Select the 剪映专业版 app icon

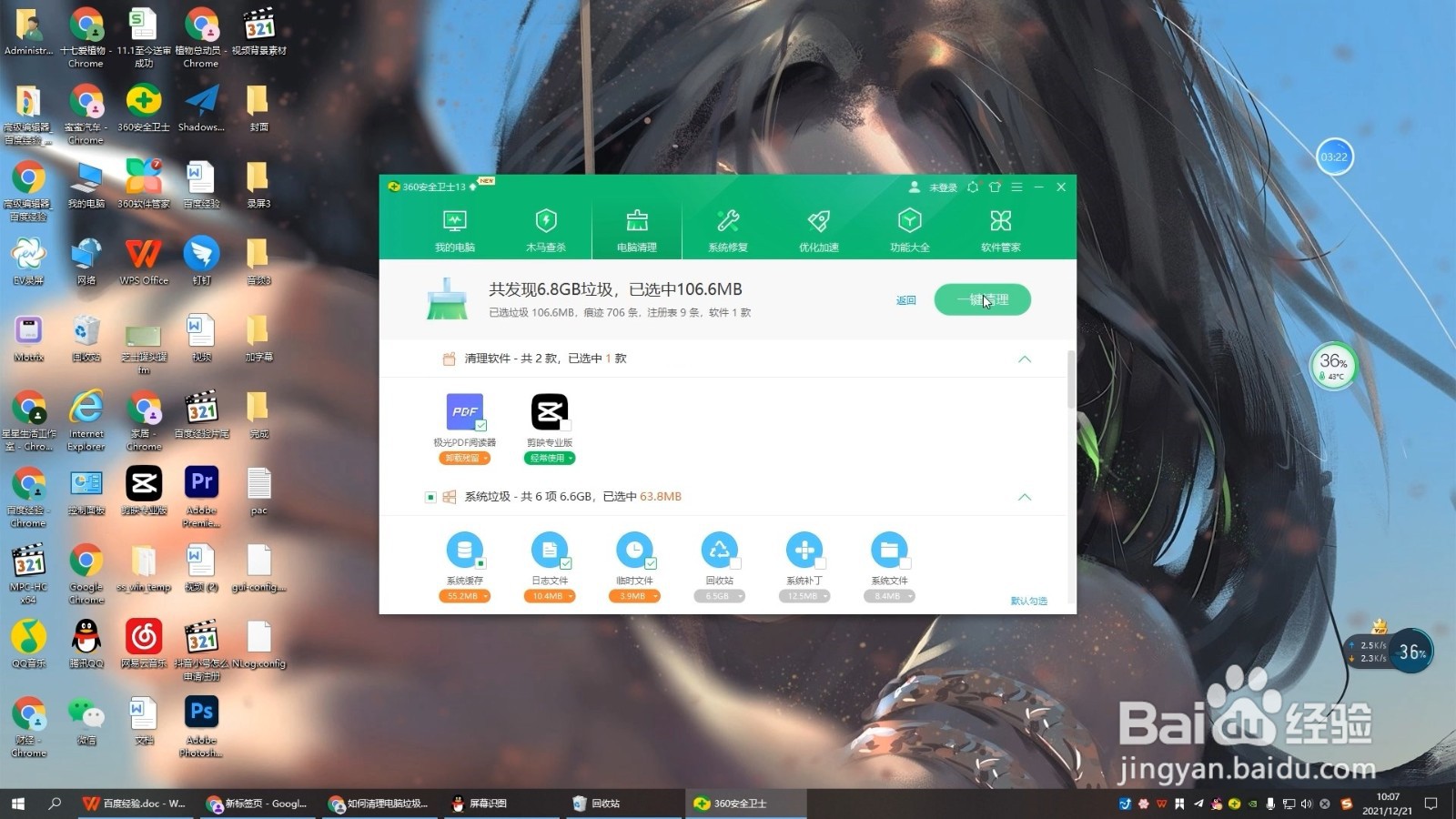tap(549, 412)
